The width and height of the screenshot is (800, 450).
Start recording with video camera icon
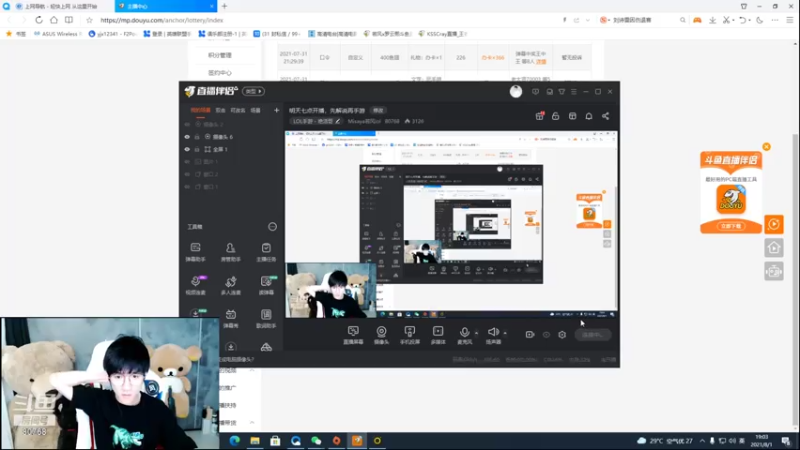[x=530, y=335]
